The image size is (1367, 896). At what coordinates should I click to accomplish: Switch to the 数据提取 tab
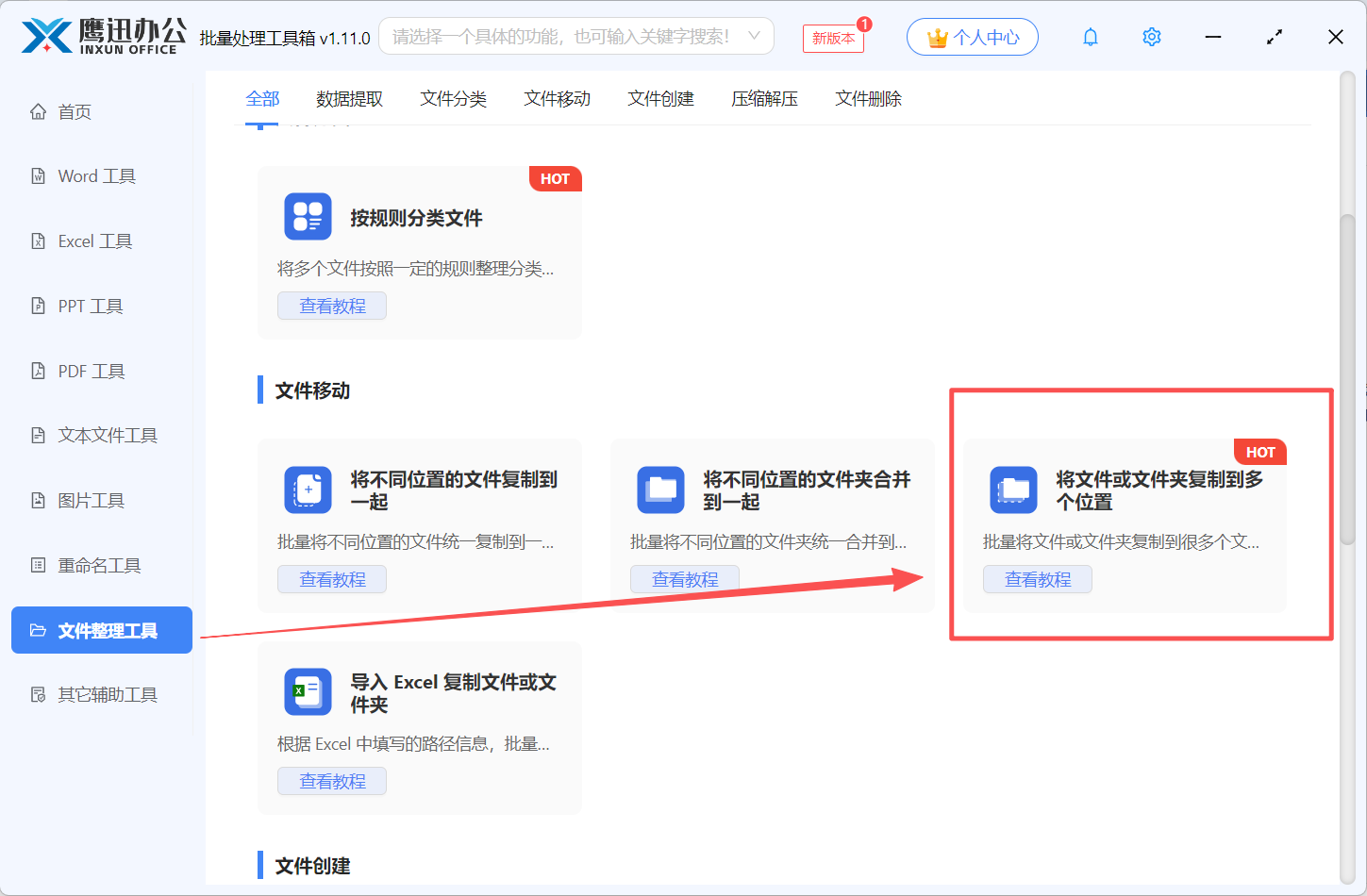349,99
